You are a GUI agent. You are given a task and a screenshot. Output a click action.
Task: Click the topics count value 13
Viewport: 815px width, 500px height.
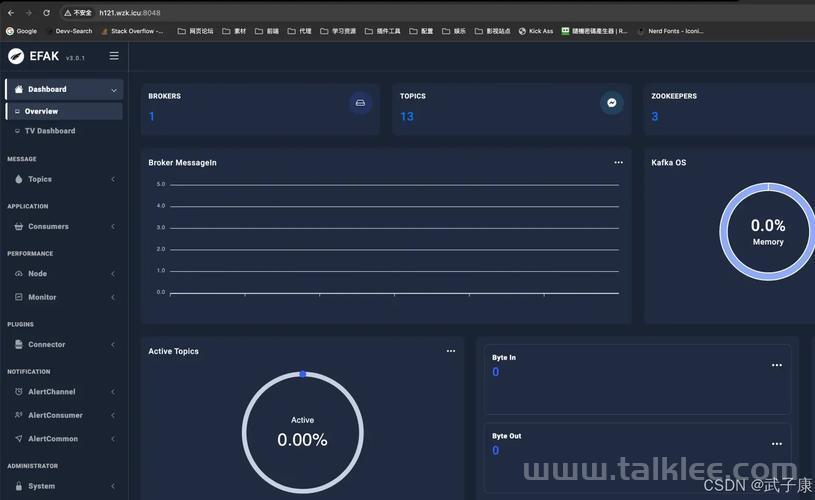(x=407, y=116)
